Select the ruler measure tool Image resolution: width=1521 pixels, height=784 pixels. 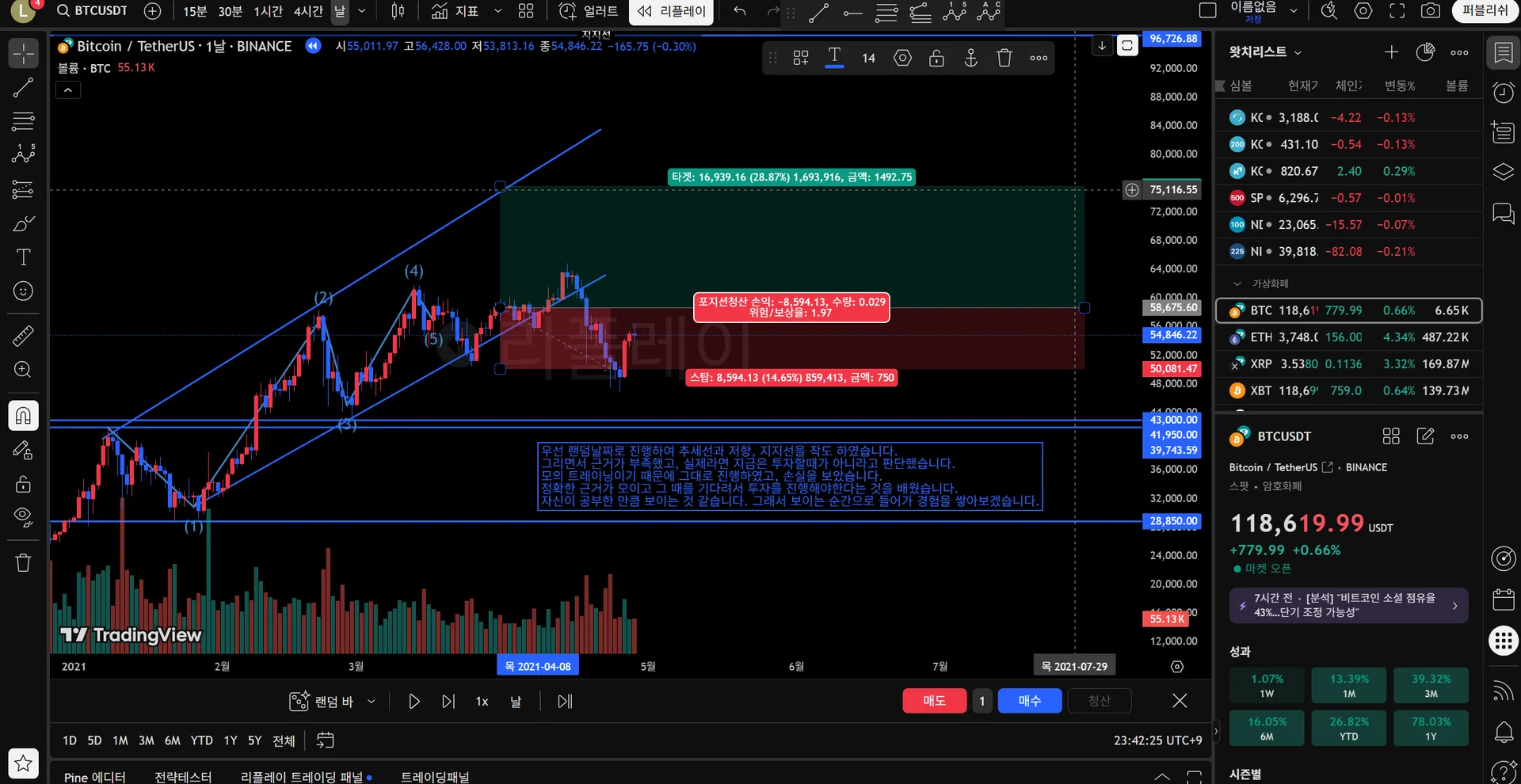24,336
